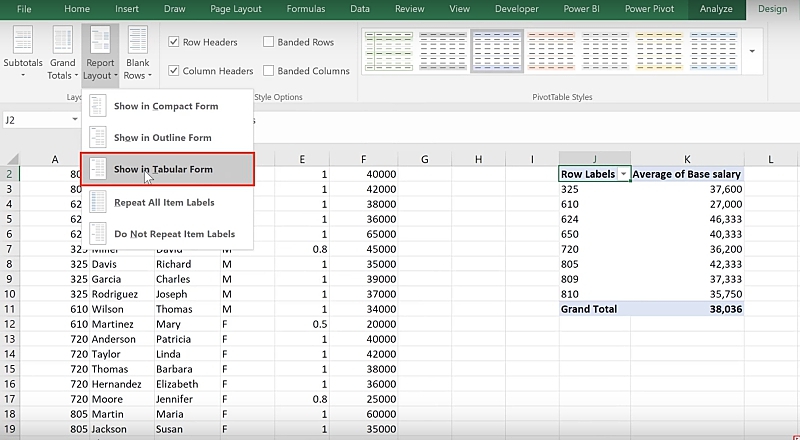Open the Name Box dropdown arrow
Image resolution: width=800 pixels, height=440 pixels.
pos(75,119)
